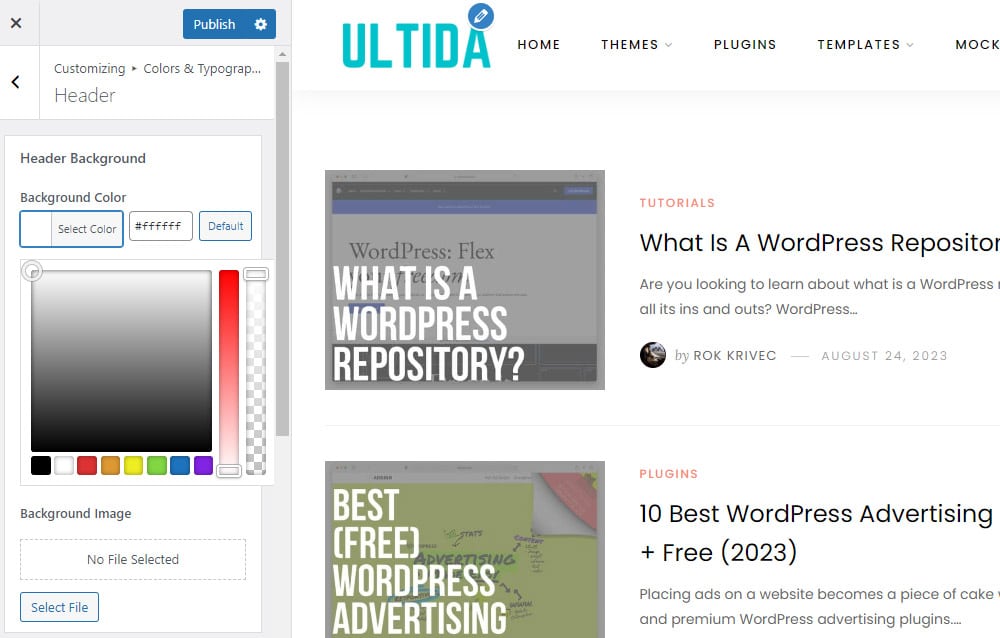This screenshot has height=638, width=1000.
Task: Click the PLUGINS category label above advertising post
Action: click(669, 474)
